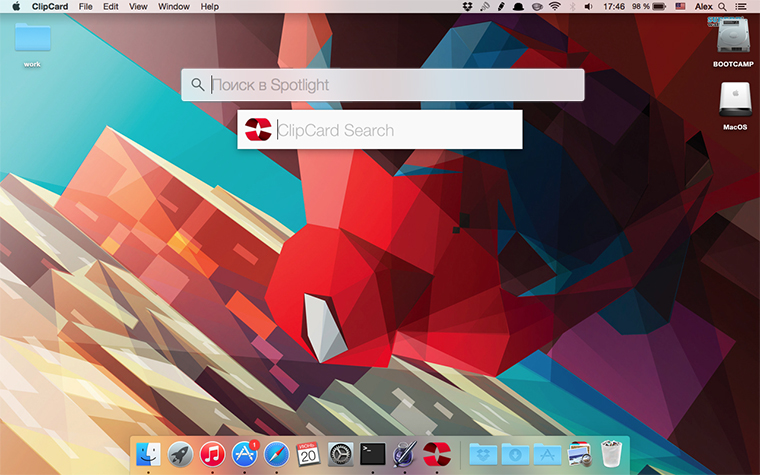Image resolution: width=760 pixels, height=475 pixels.
Task: Open the battery status showing 98 %
Action: coord(649,6)
